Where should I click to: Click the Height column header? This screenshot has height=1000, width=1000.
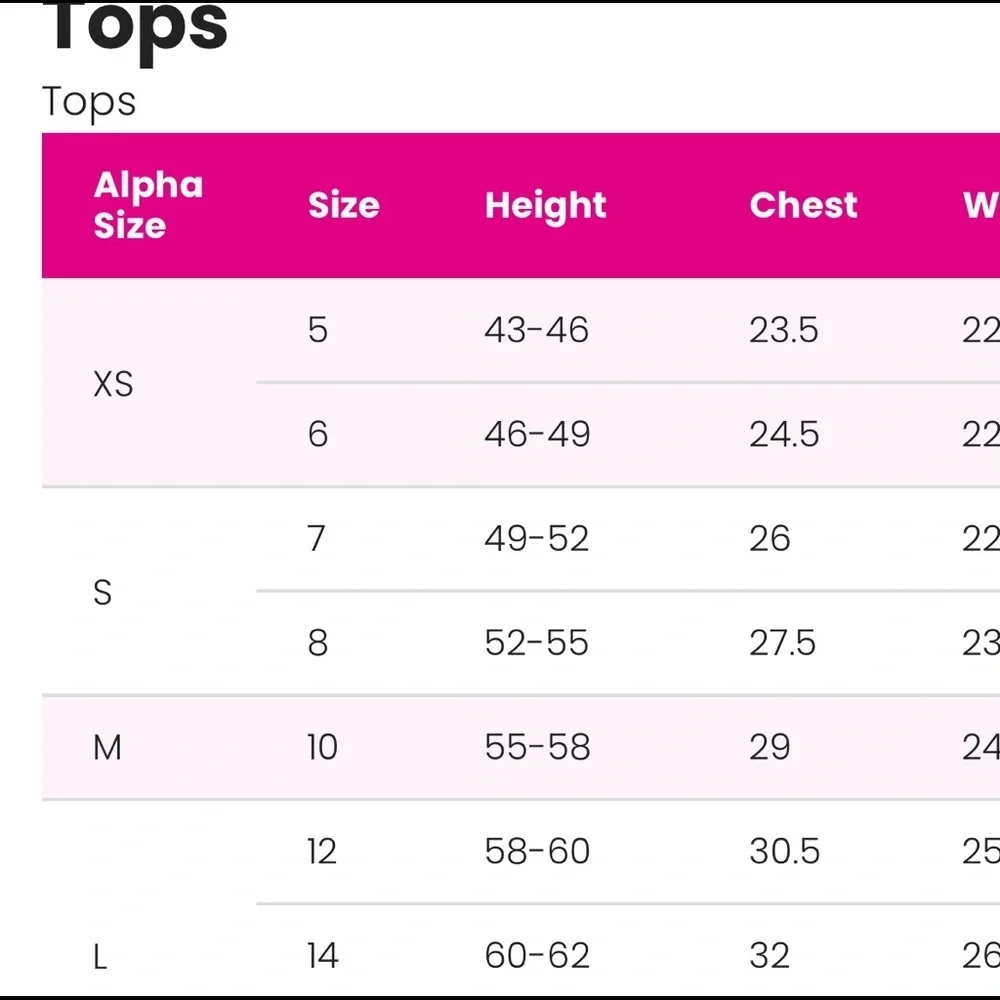[x=545, y=206]
